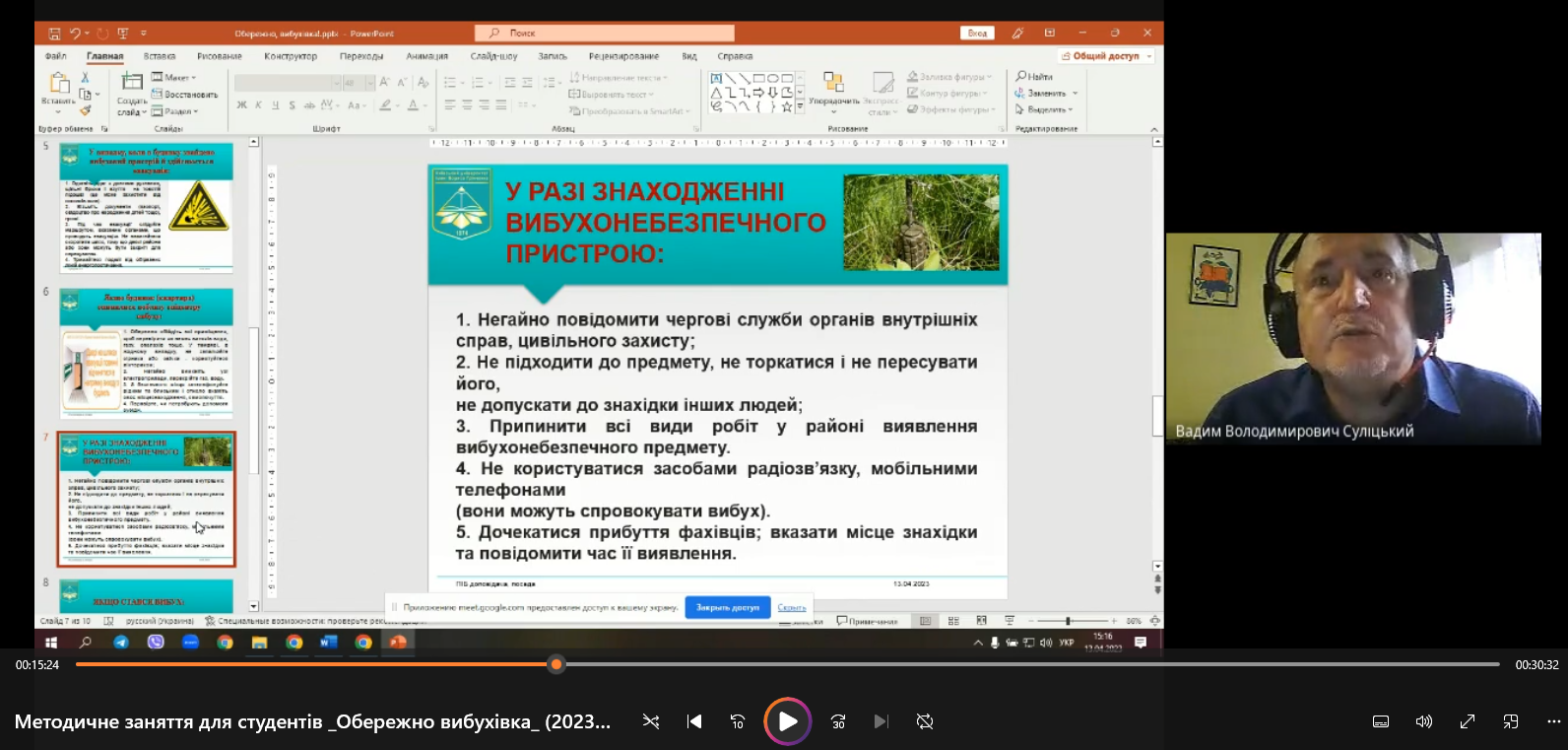Skip back 10 seconds in video
1568x750 pixels.
point(738,721)
